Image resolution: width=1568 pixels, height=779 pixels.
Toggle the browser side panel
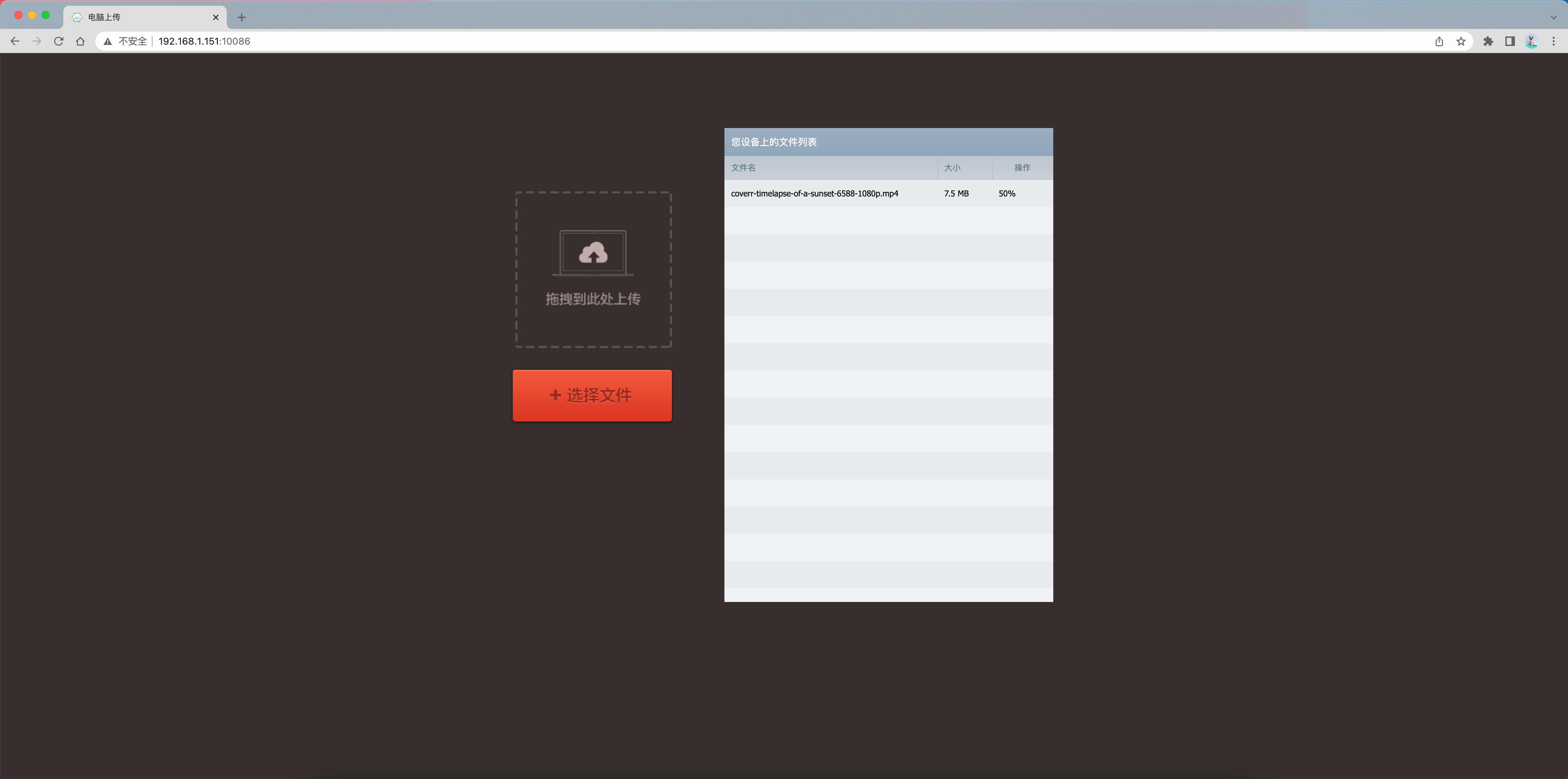(1510, 42)
